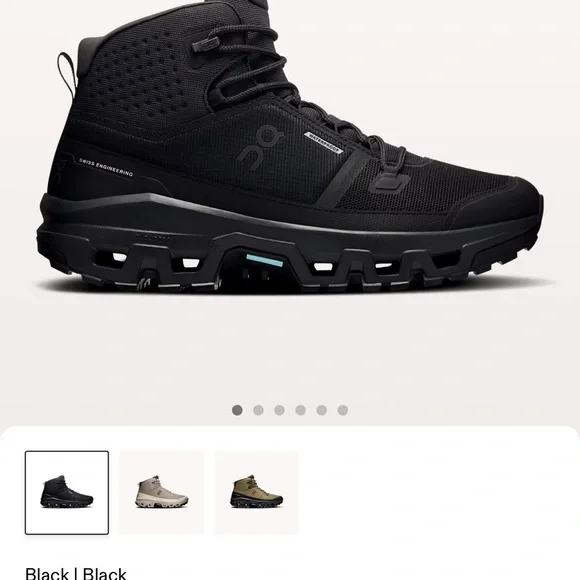Click the heel pull loop of the boot
Image resolution: width=580 pixels, height=580 pixels.
[x=67, y=72]
